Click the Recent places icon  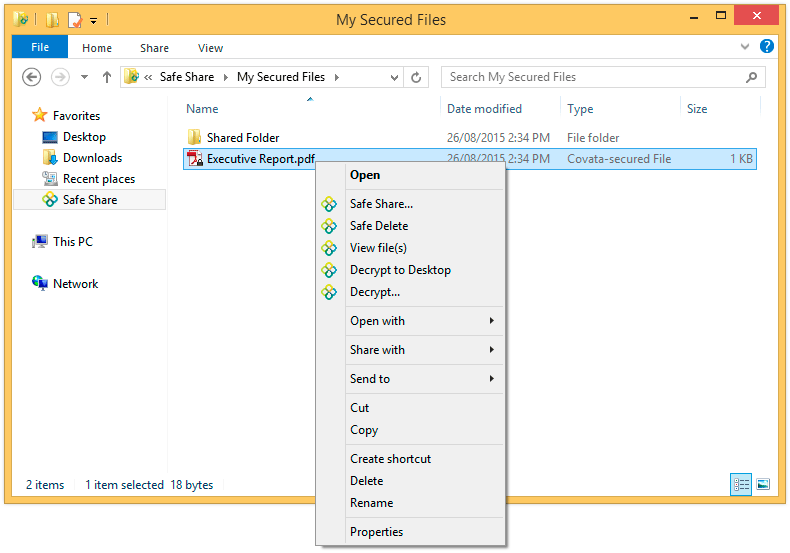click(49, 178)
